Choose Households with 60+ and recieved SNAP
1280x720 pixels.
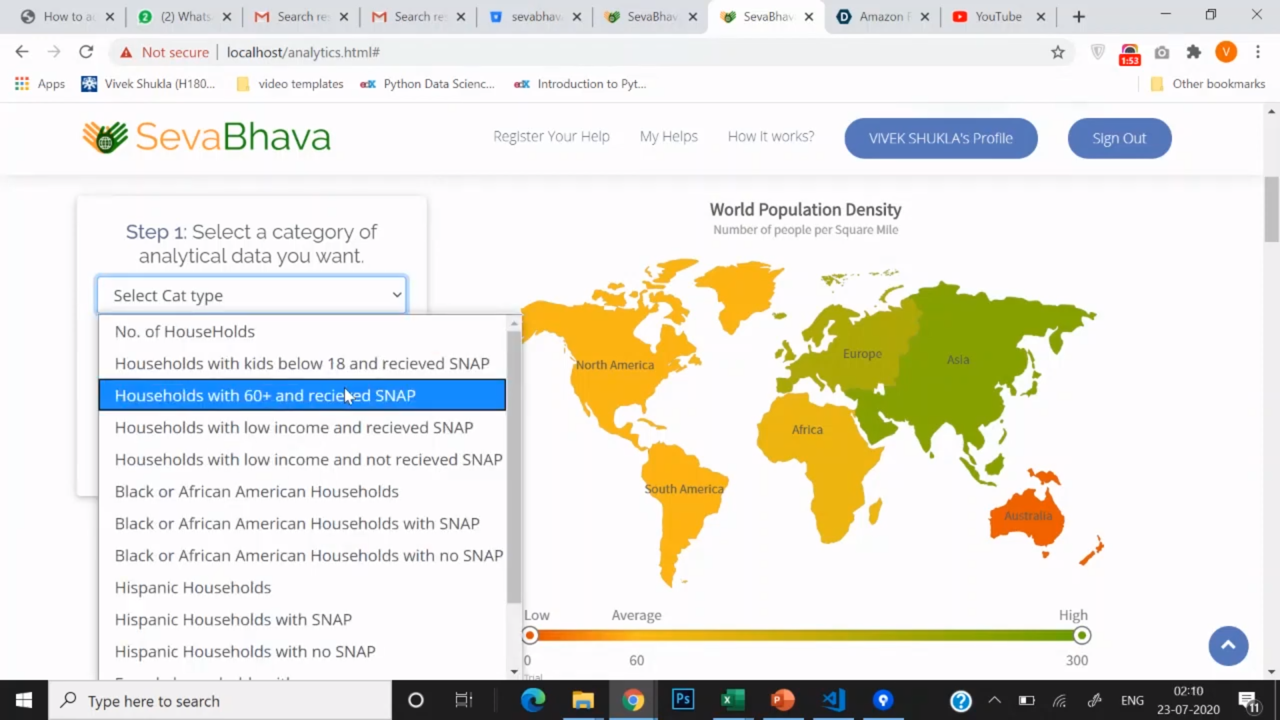coord(302,395)
